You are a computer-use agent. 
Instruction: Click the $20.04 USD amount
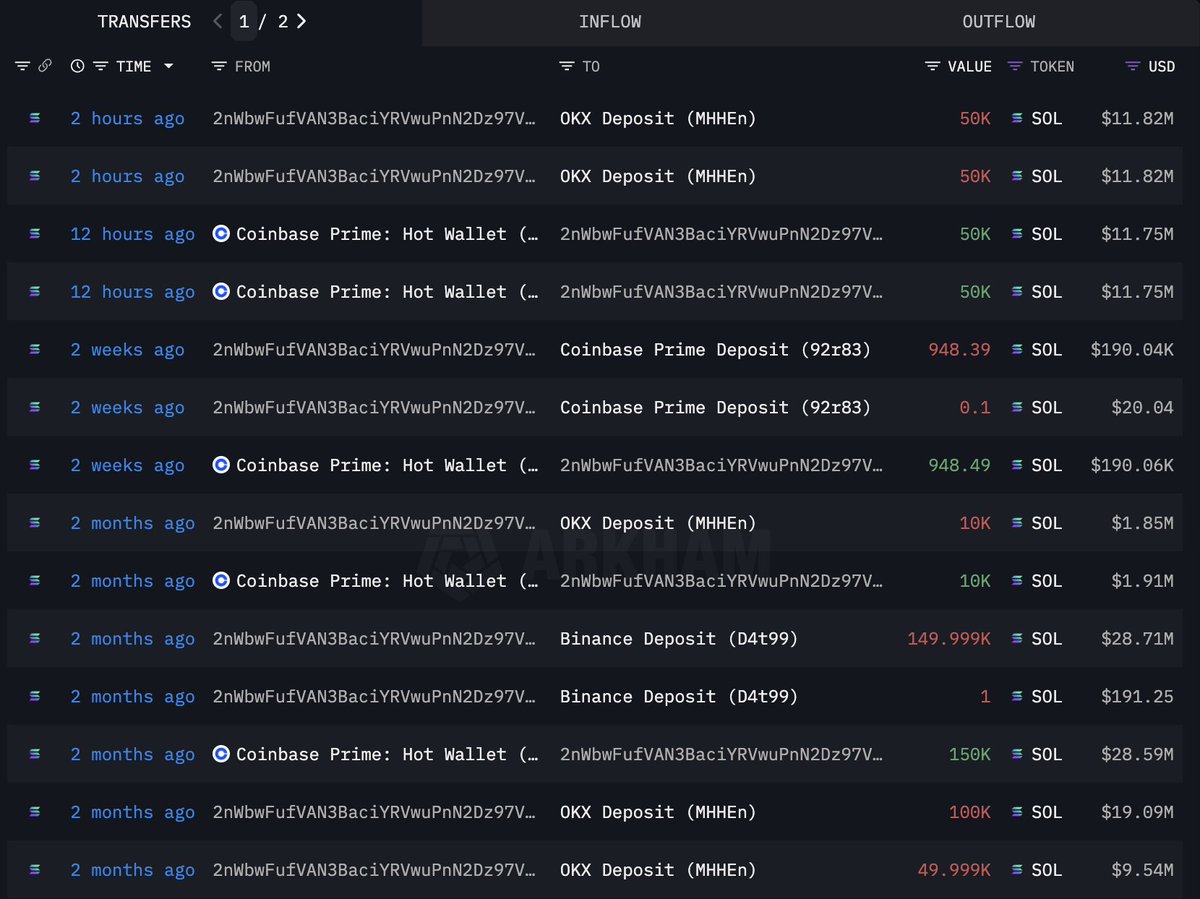tap(1142, 408)
